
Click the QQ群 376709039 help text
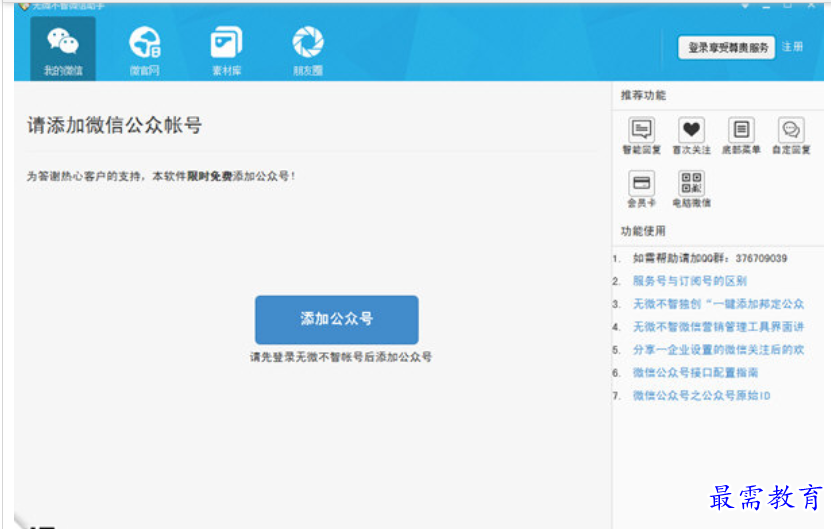pos(710,258)
